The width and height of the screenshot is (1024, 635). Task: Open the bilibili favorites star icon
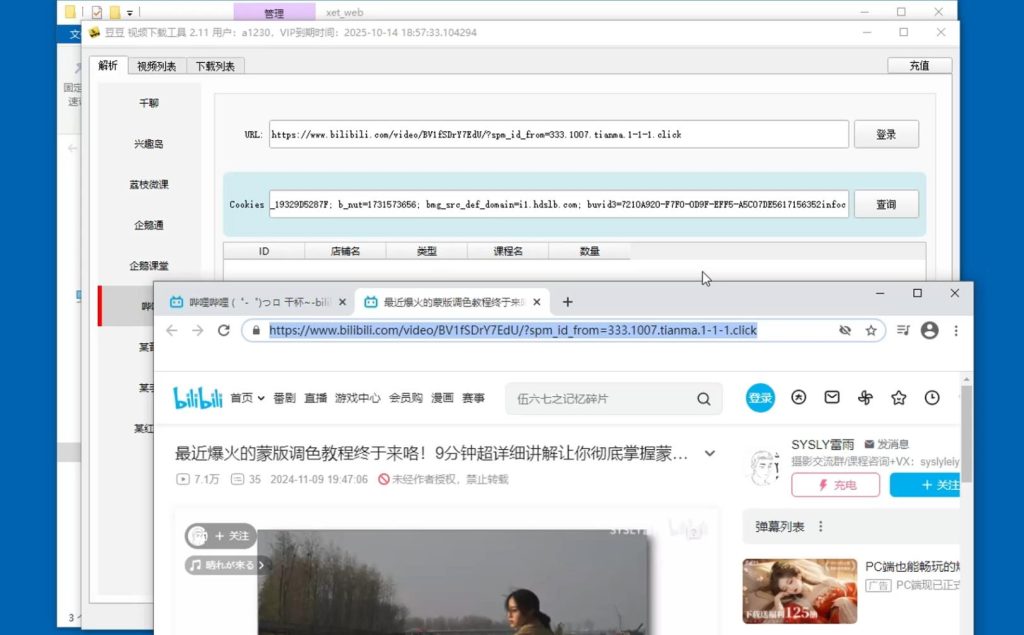coord(899,397)
